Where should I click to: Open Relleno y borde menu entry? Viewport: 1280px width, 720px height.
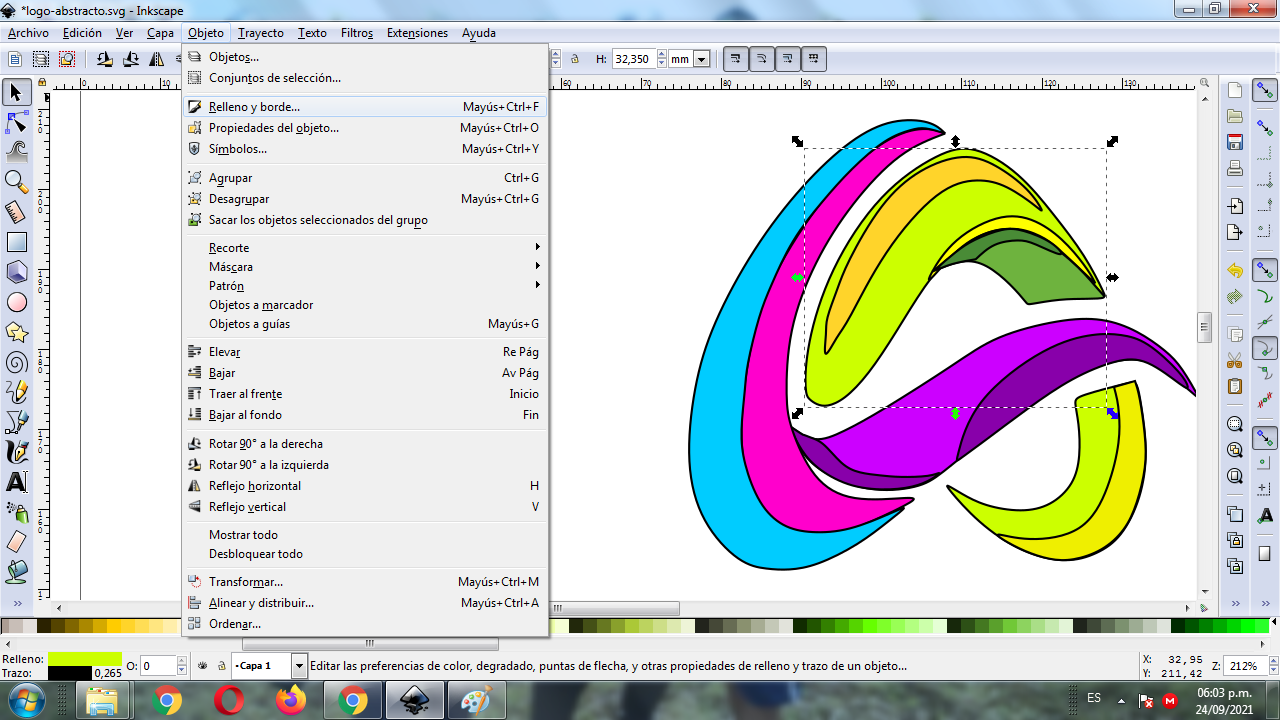(364, 106)
